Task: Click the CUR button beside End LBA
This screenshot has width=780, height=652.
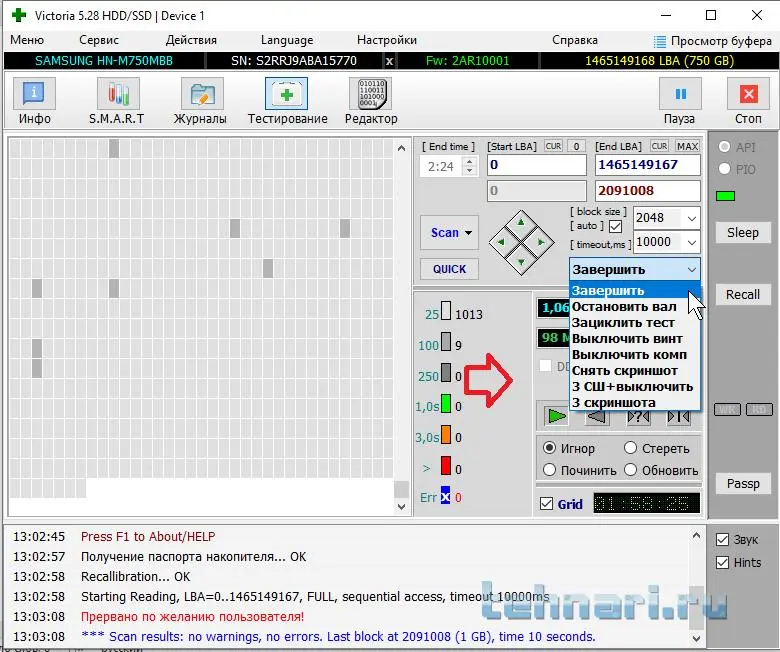Action: tap(660, 146)
